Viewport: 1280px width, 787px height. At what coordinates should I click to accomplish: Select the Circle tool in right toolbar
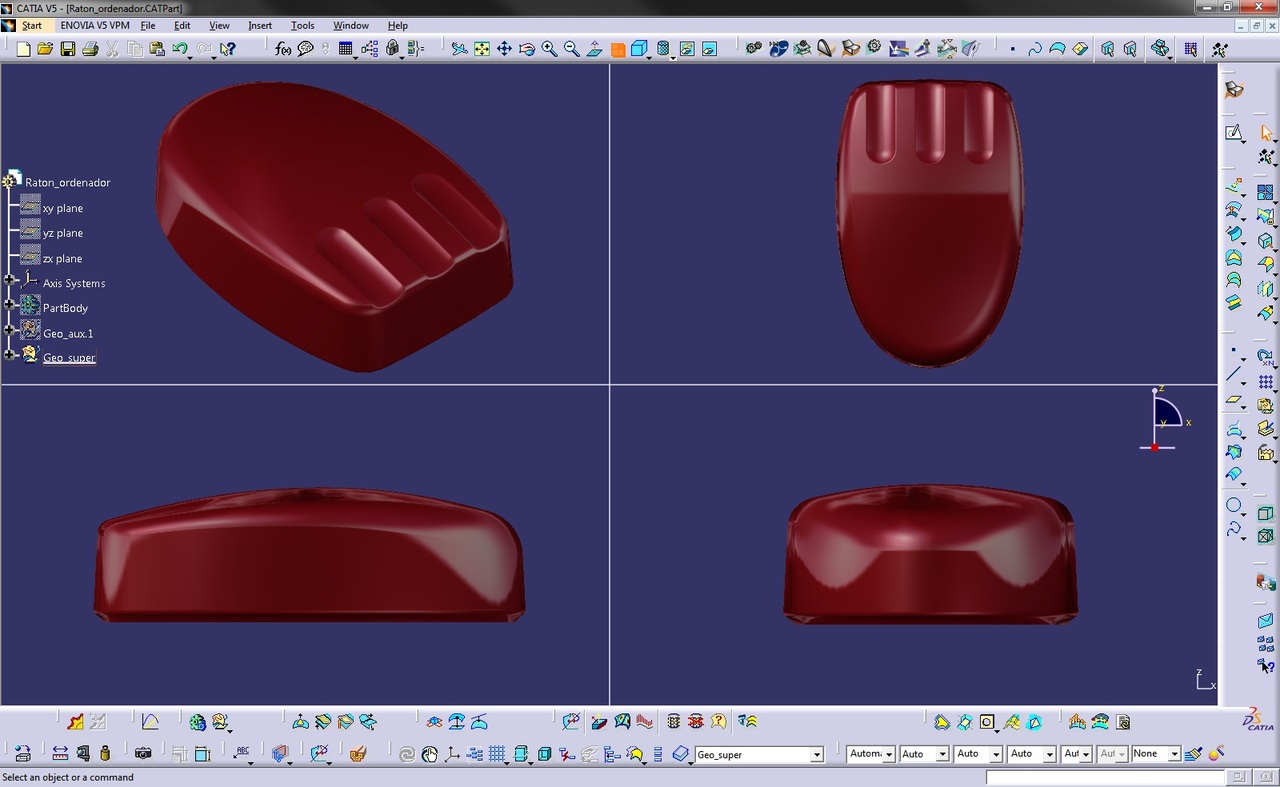coord(1234,506)
